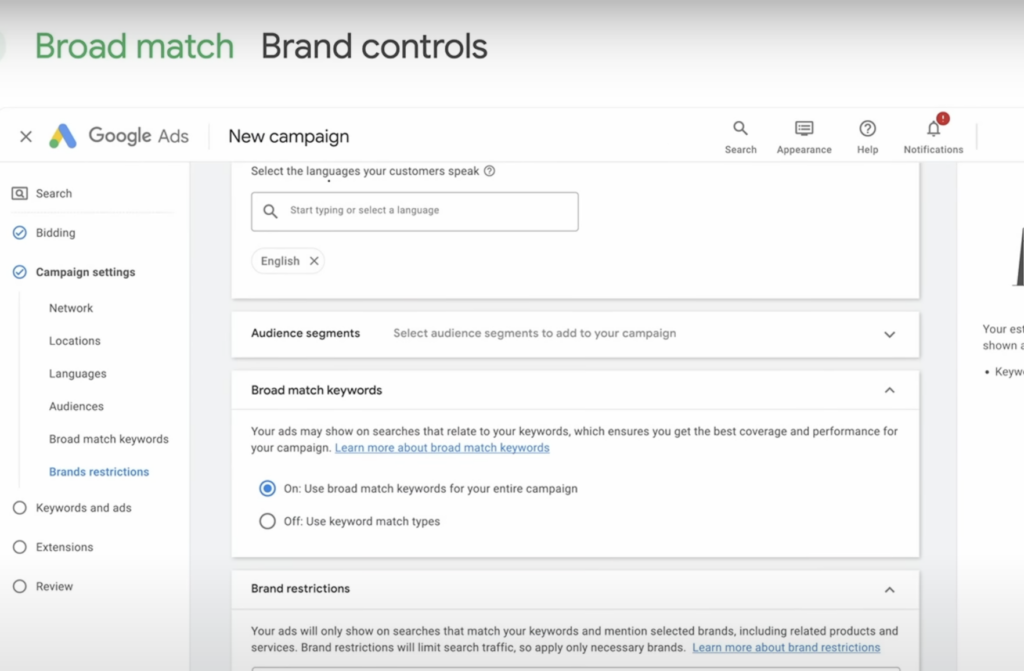Collapse the Brand restrictions section

pos(889,589)
